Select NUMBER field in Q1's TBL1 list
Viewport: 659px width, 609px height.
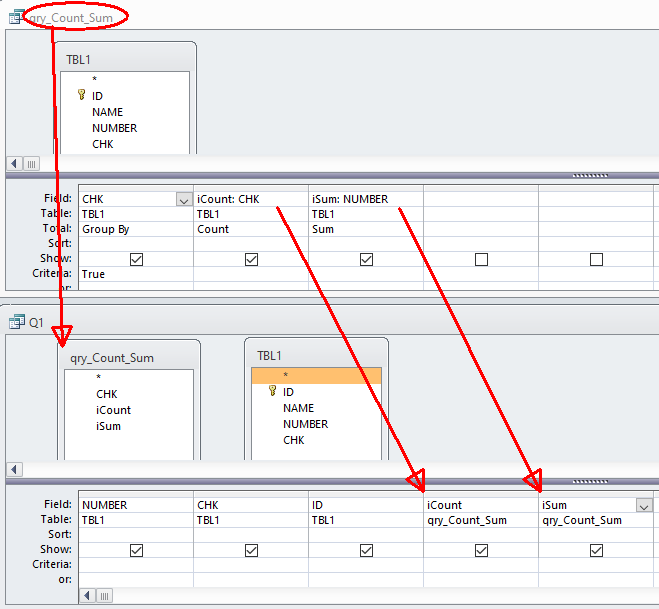click(316, 424)
